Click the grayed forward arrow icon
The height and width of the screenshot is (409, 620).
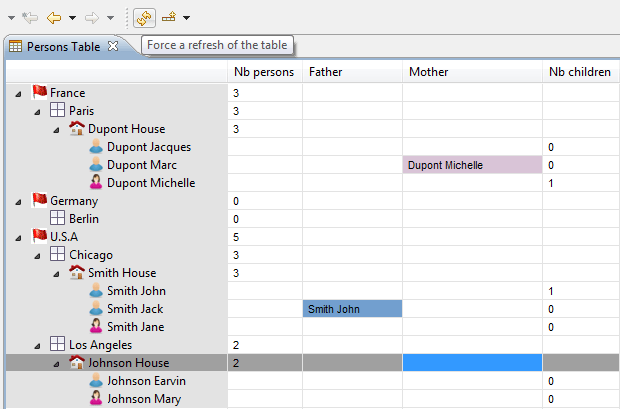point(92,18)
